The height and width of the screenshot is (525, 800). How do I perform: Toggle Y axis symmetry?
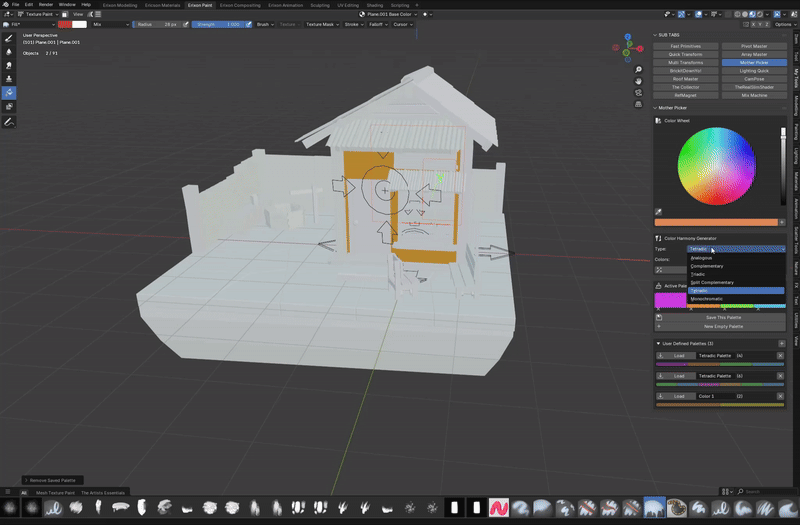[761, 24]
